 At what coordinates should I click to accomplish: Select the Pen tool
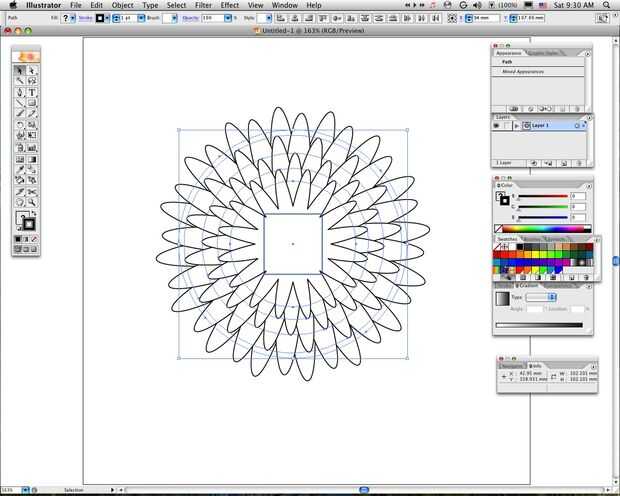[x=20, y=93]
